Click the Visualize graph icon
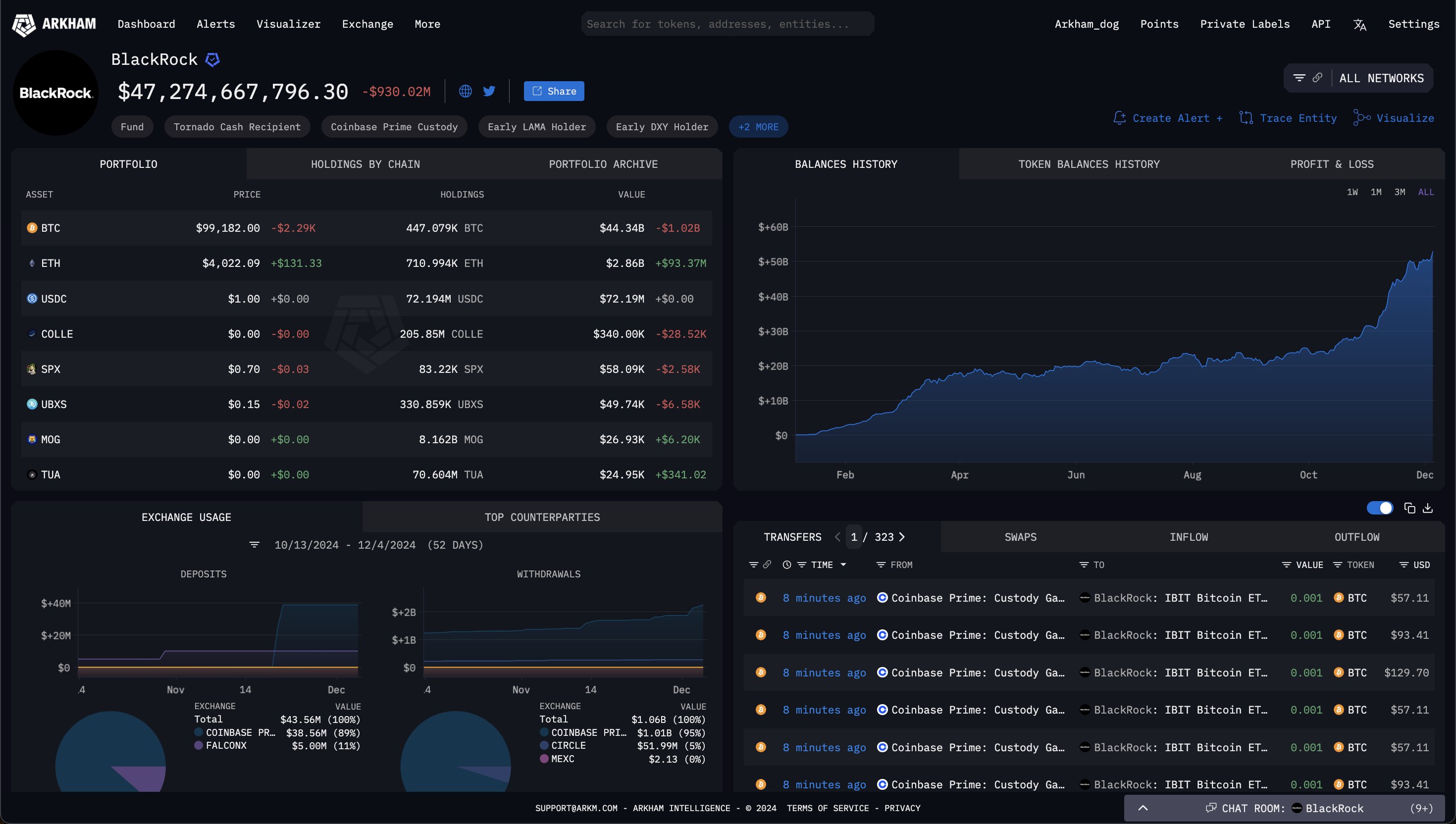Viewport: 1456px width, 824px height. [x=1361, y=118]
